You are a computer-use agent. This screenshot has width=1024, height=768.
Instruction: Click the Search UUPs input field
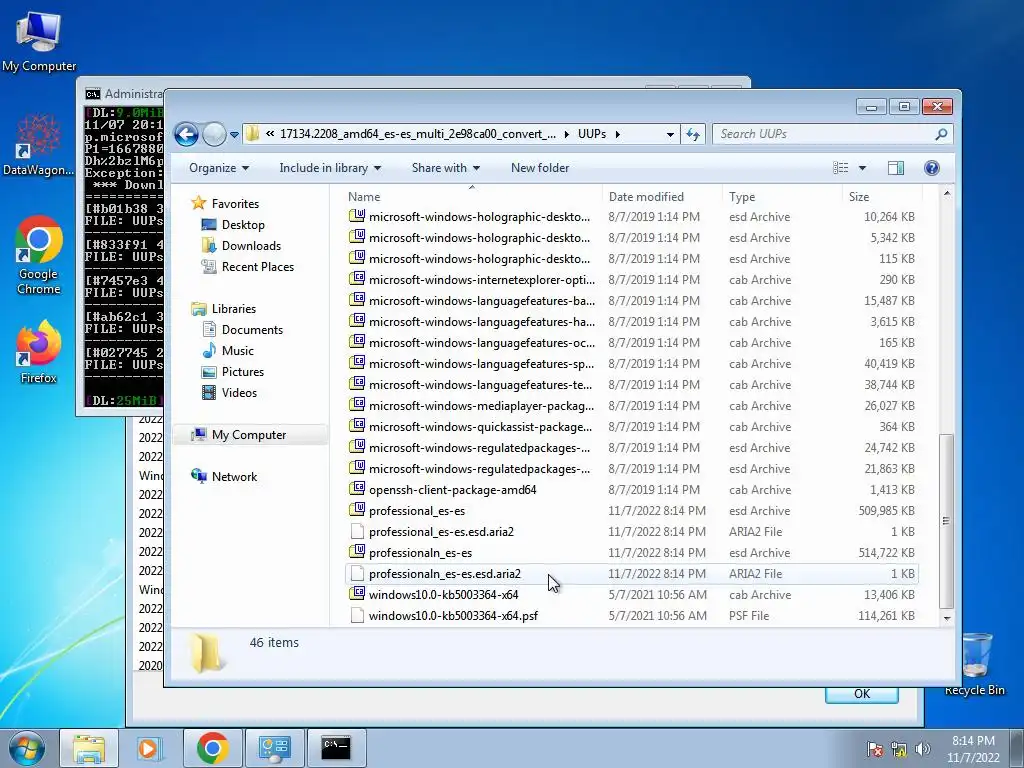pos(823,134)
